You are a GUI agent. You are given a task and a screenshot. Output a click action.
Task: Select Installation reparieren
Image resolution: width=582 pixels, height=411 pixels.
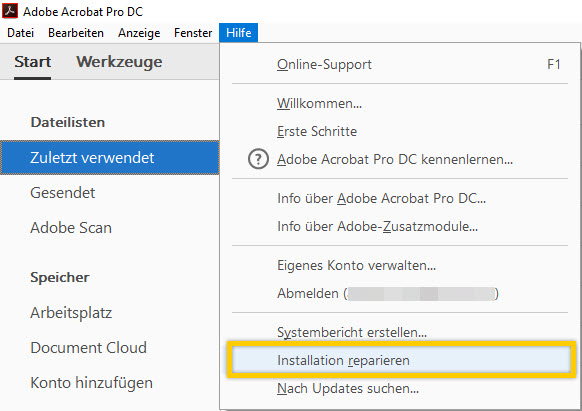click(401, 360)
